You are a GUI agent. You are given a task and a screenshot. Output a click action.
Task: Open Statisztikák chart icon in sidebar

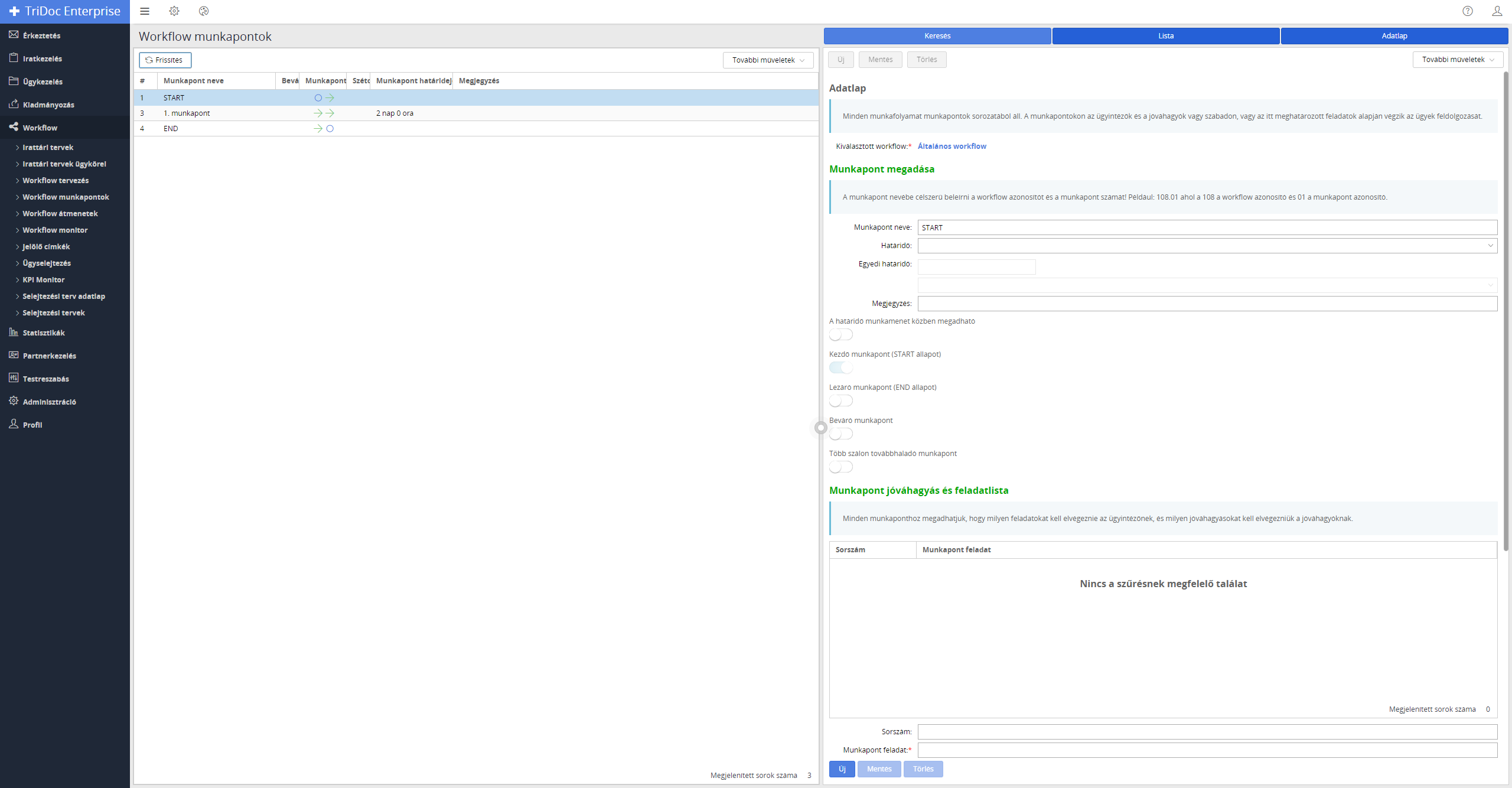click(x=14, y=332)
